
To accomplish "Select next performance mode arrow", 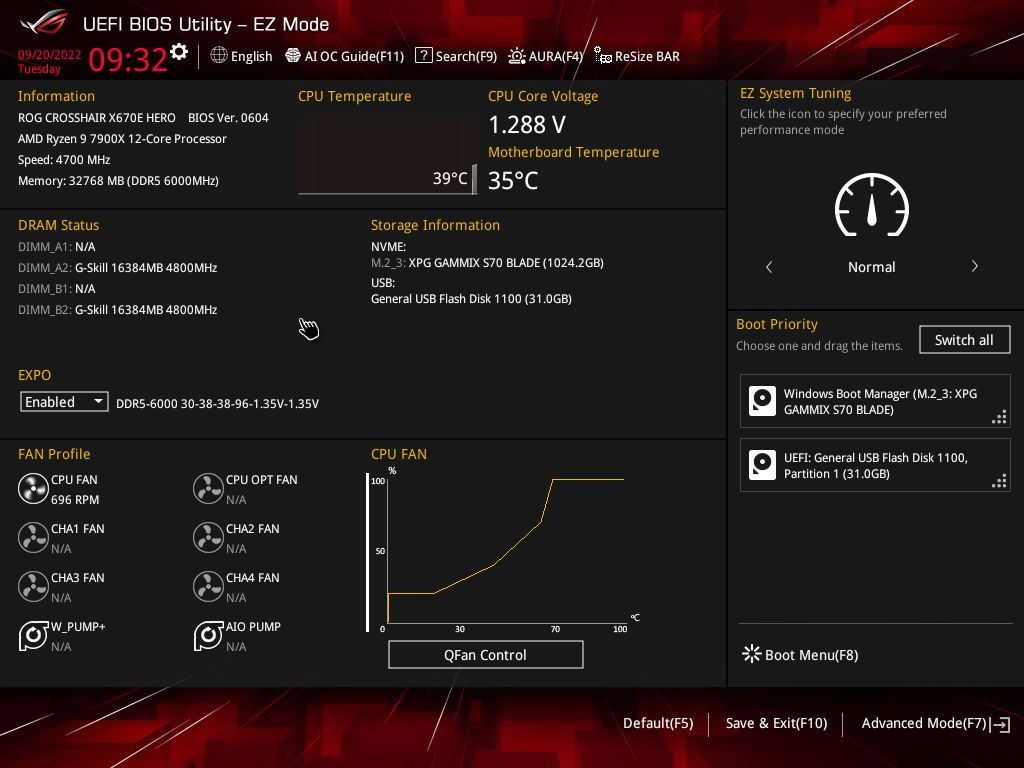I will click(x=974, y=266).
